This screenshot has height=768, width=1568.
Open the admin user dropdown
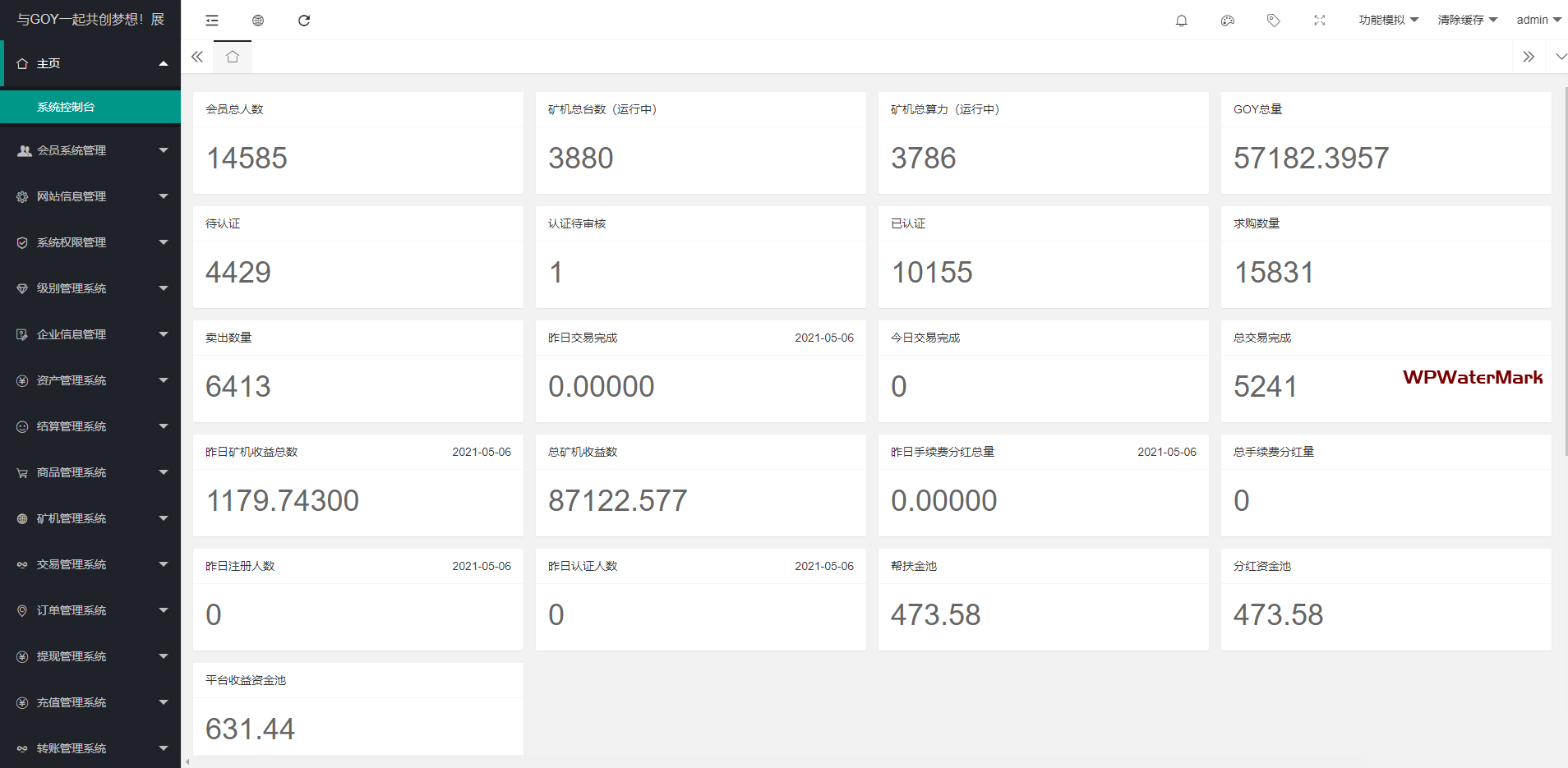1538,21
